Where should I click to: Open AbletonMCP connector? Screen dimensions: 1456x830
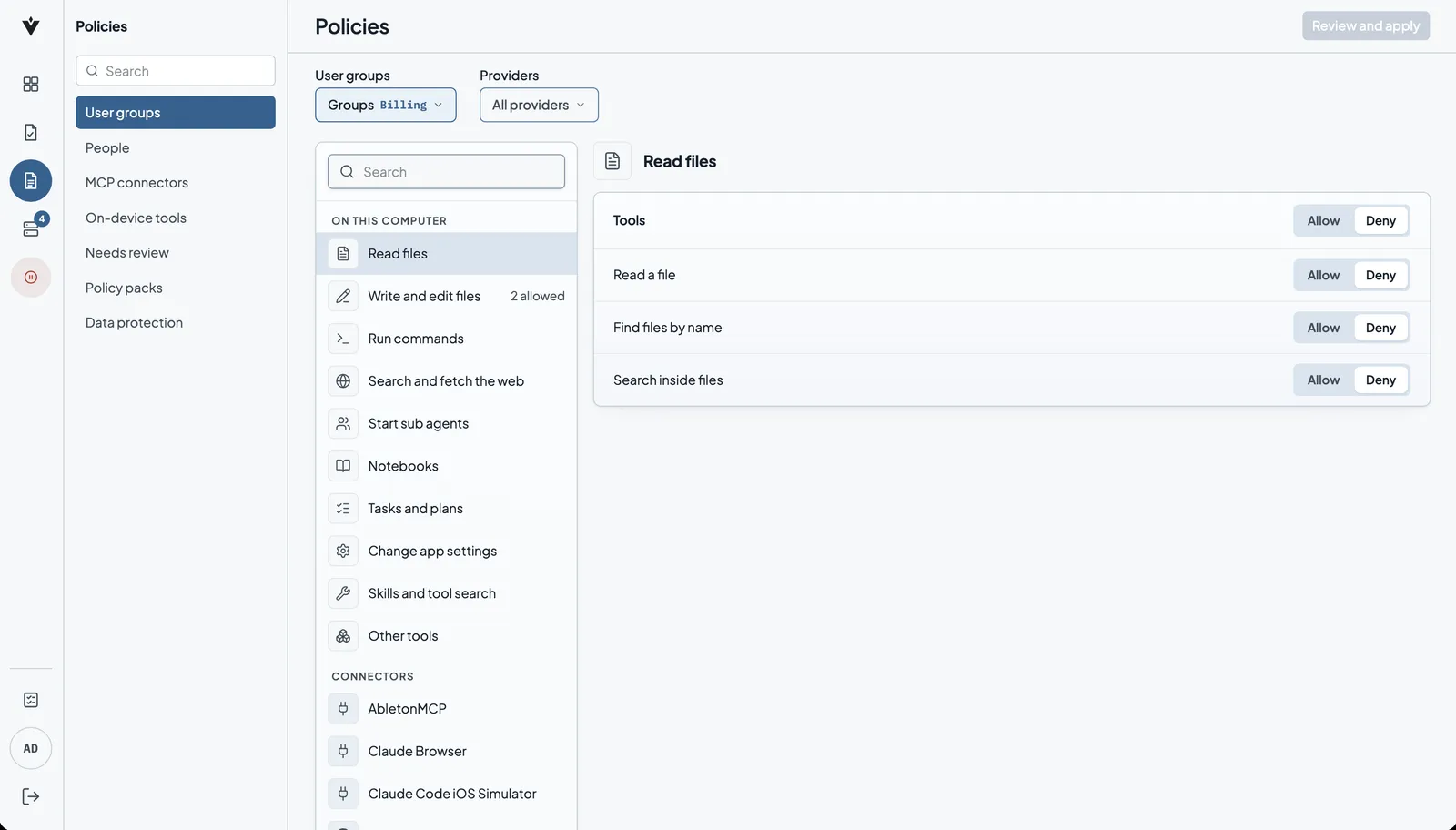446,709
